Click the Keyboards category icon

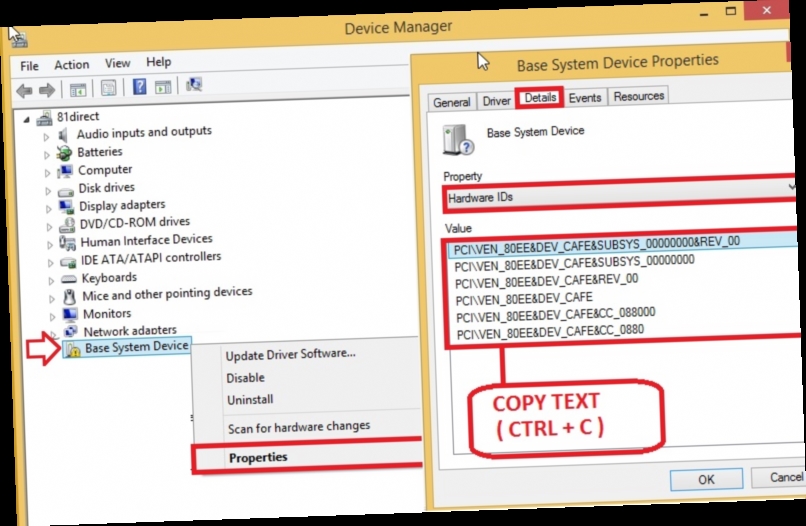(68, 279)
